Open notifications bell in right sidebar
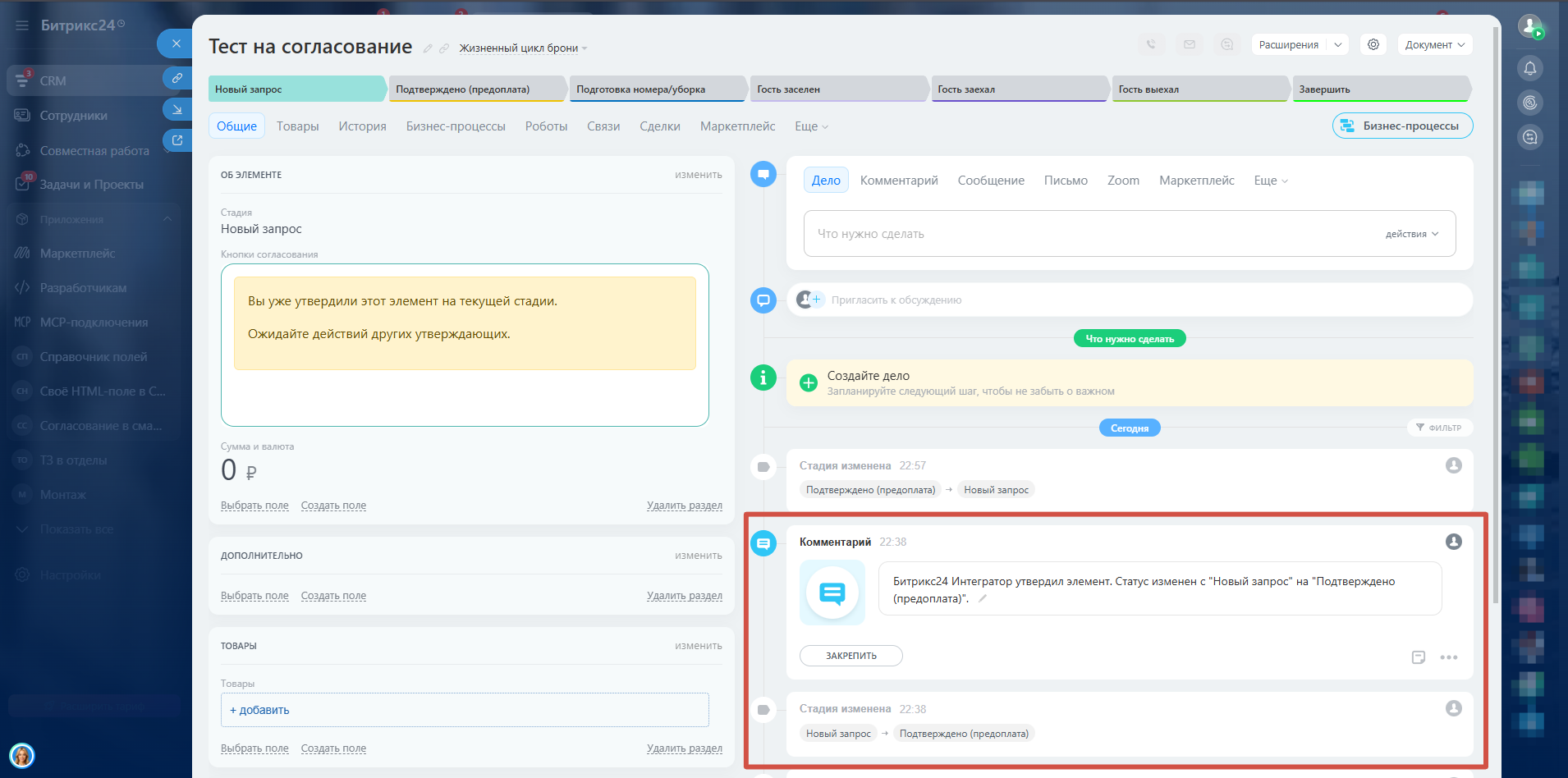This screenshot has width=1568, height=778. click(1529, 68)
